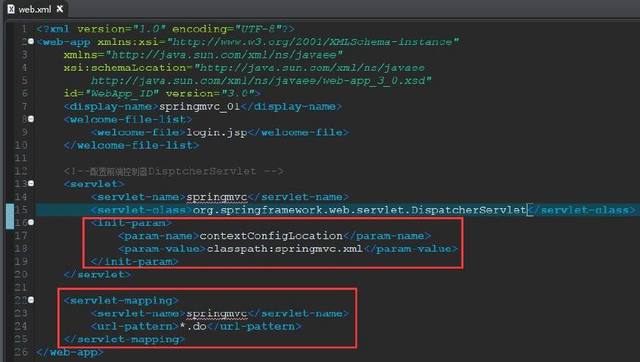Screen dimensions: 640x362
Task: Collapse the servlet element fold marker
Action: pyautogui.click(x=31, y=184)
